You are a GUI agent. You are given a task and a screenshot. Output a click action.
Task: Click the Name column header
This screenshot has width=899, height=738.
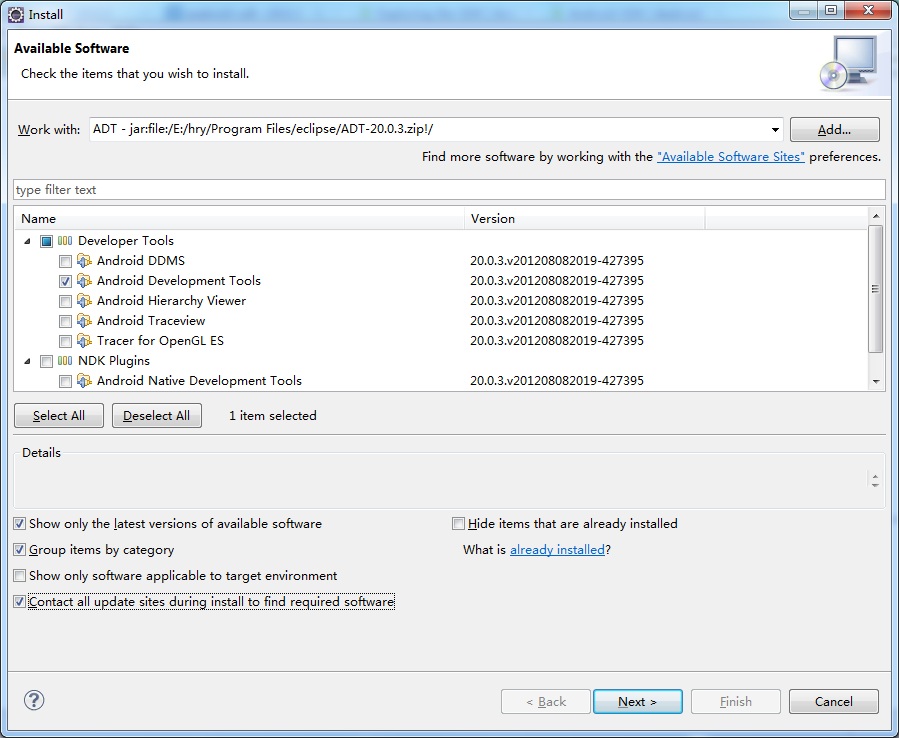(240, 218)
